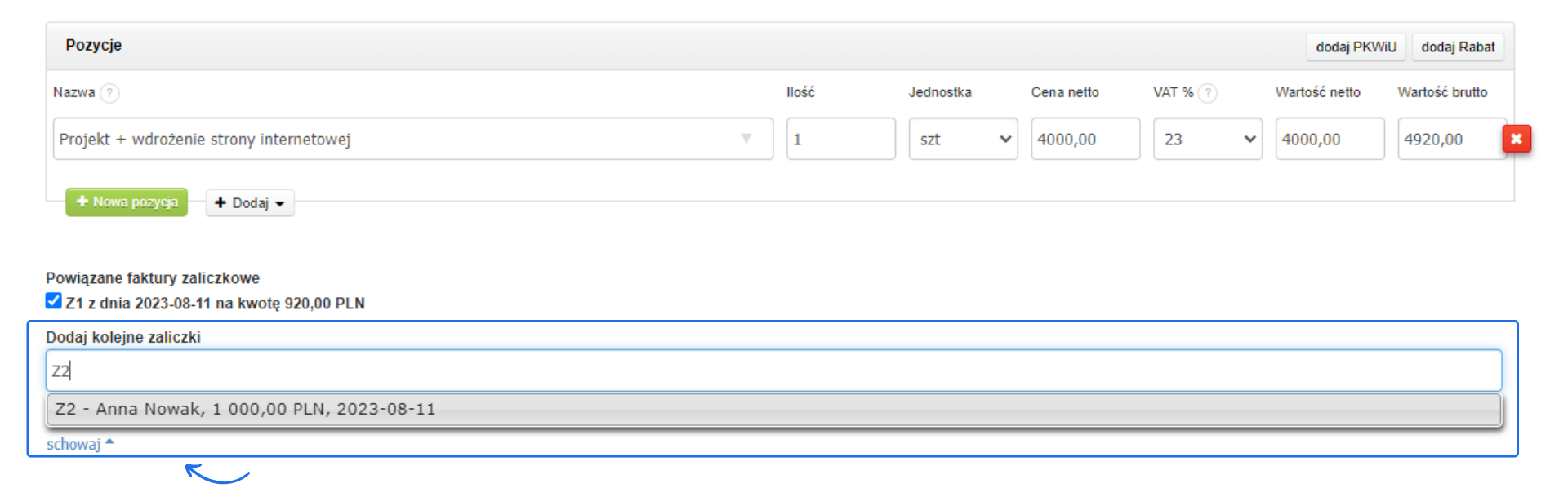The image size is (1568, 497).
Task: Uncheck the Z1 advance invoice checkbox
Action: coord(54,301)
